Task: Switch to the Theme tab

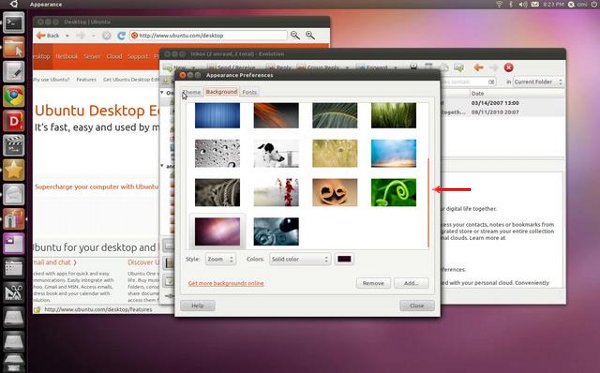Action: [192, 92]
